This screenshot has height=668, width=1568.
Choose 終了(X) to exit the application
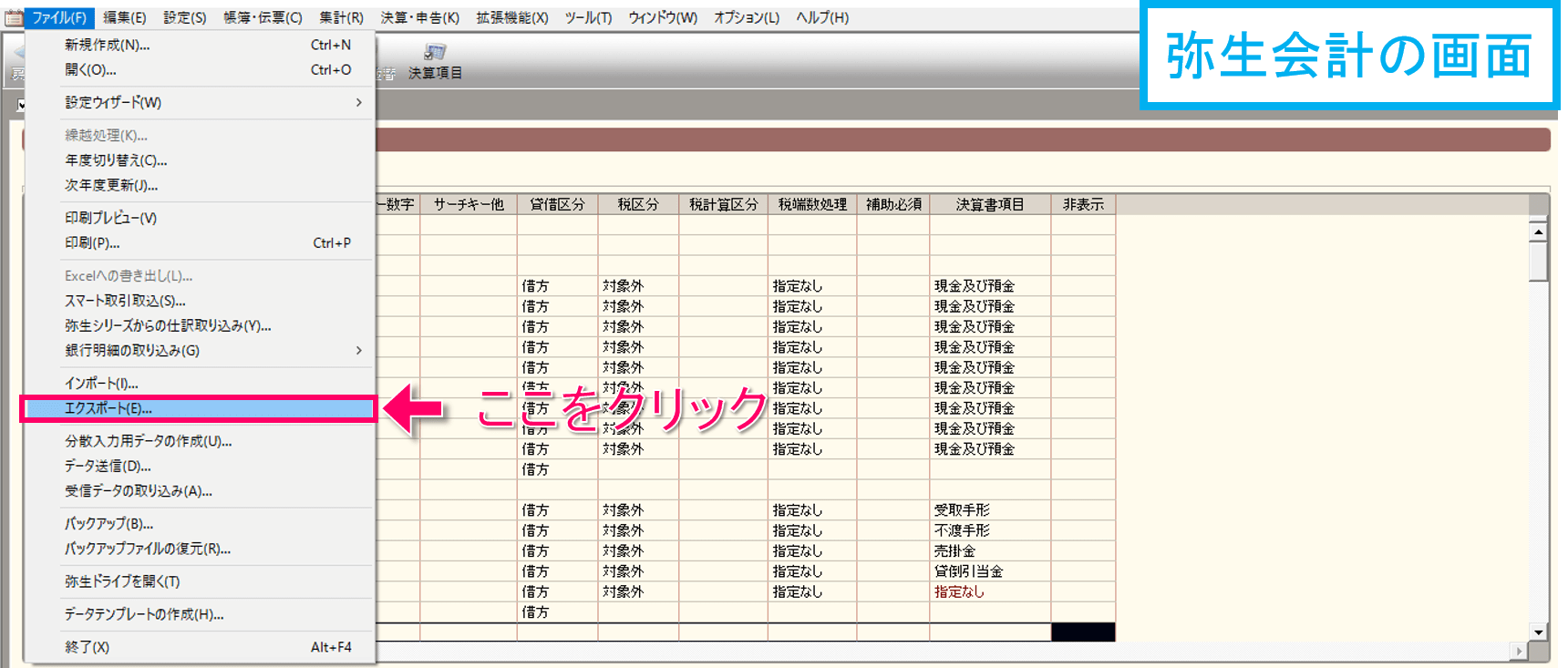pos(200,647)
